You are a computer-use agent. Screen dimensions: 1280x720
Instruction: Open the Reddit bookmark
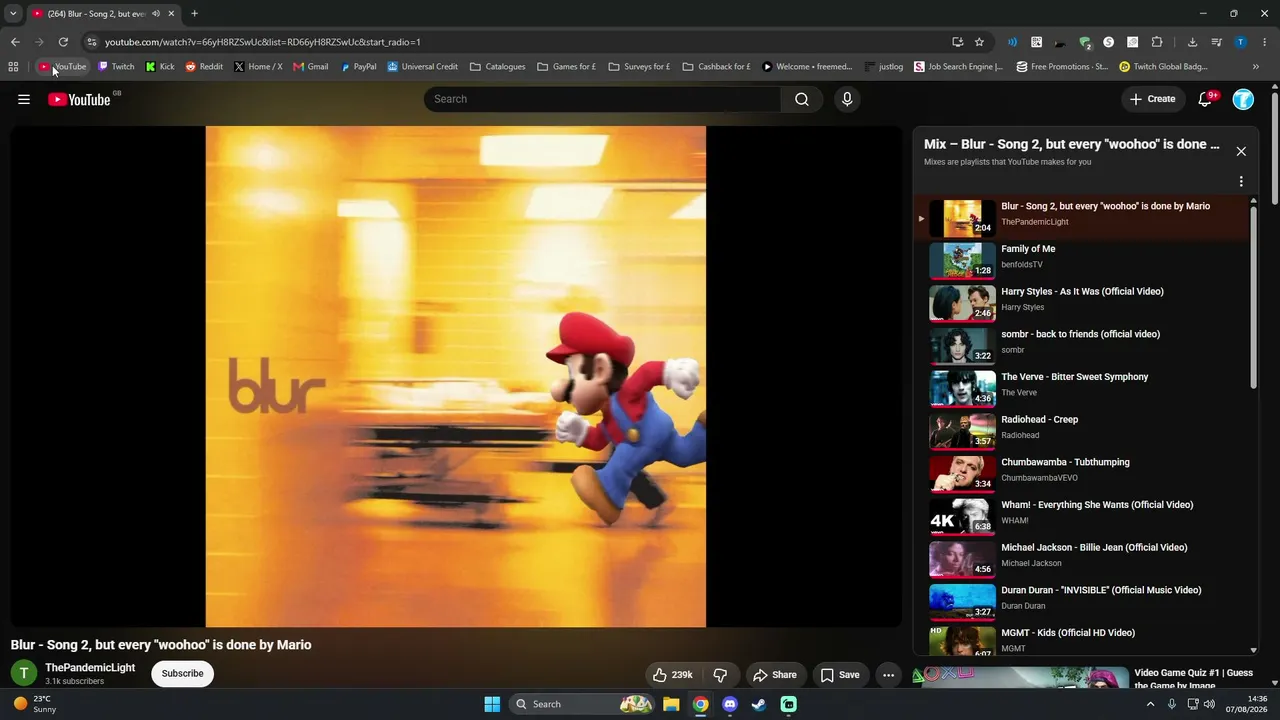[204, 67]
